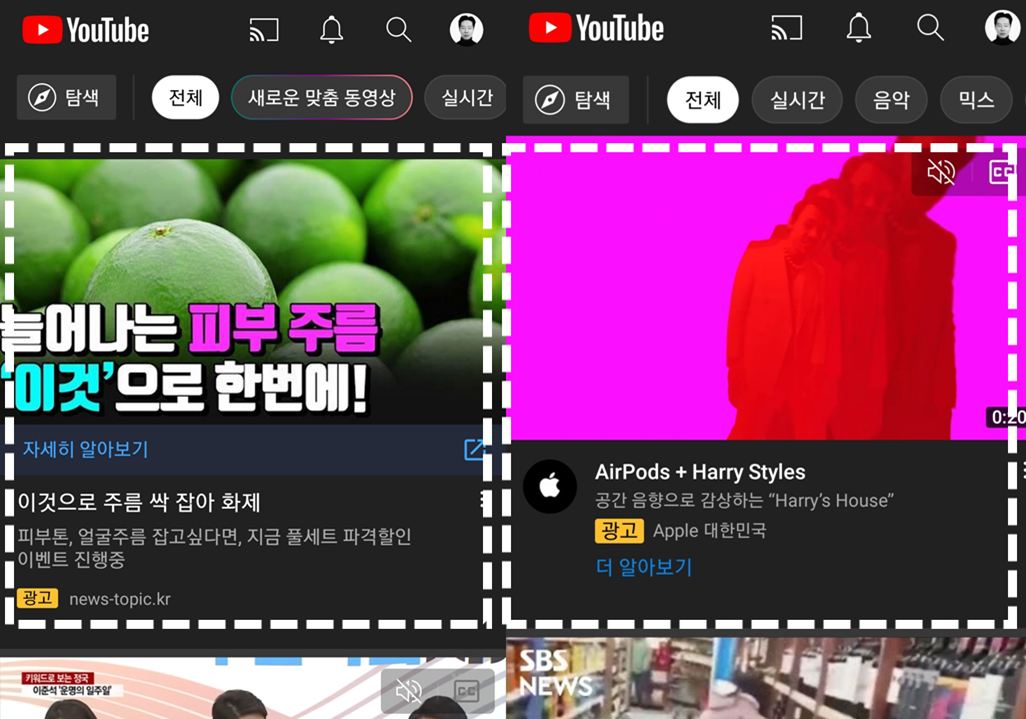Tap cast icon in left screen header

264,29
